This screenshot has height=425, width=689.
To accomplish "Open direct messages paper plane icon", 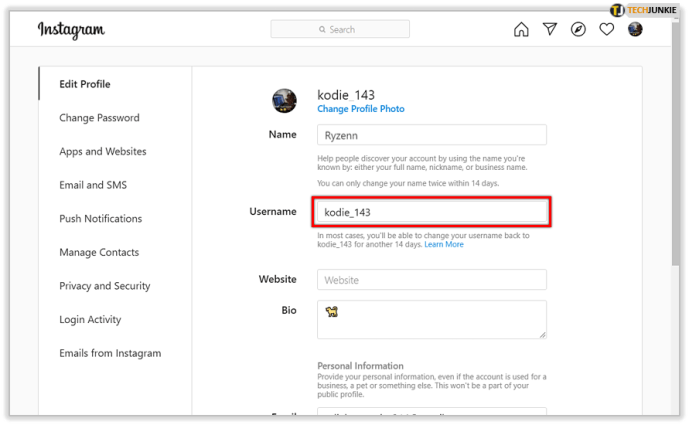I will point(550,29).
